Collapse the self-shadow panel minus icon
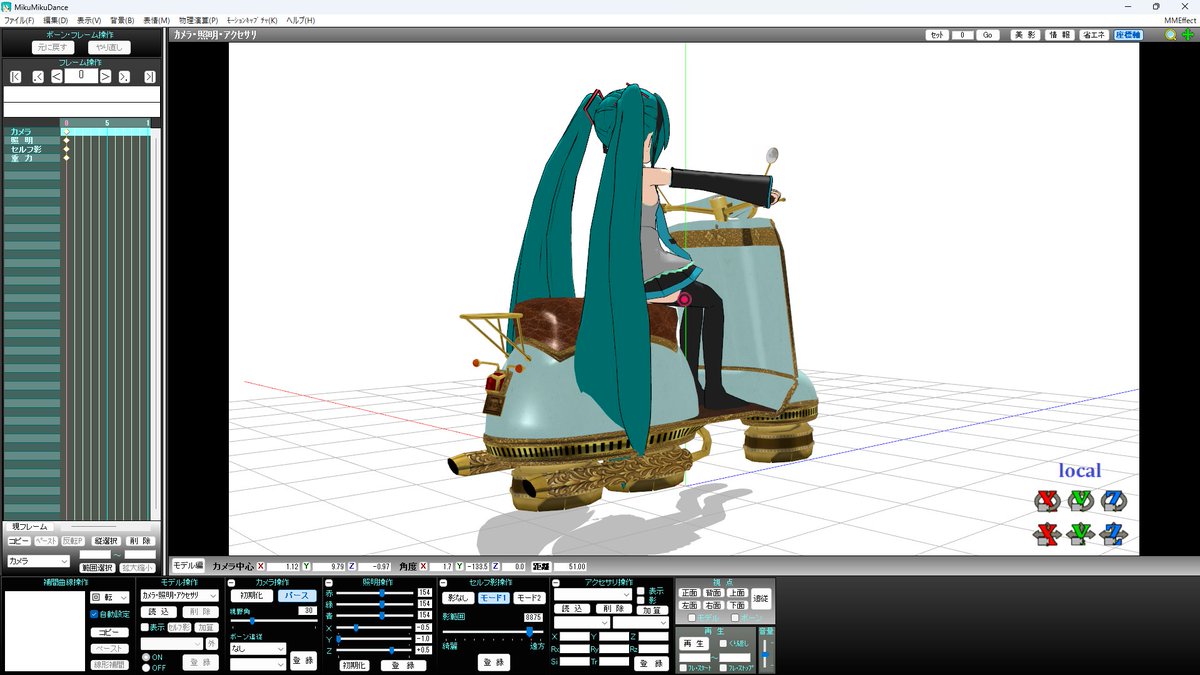1200x675 pixels. (x=443, y=583)
